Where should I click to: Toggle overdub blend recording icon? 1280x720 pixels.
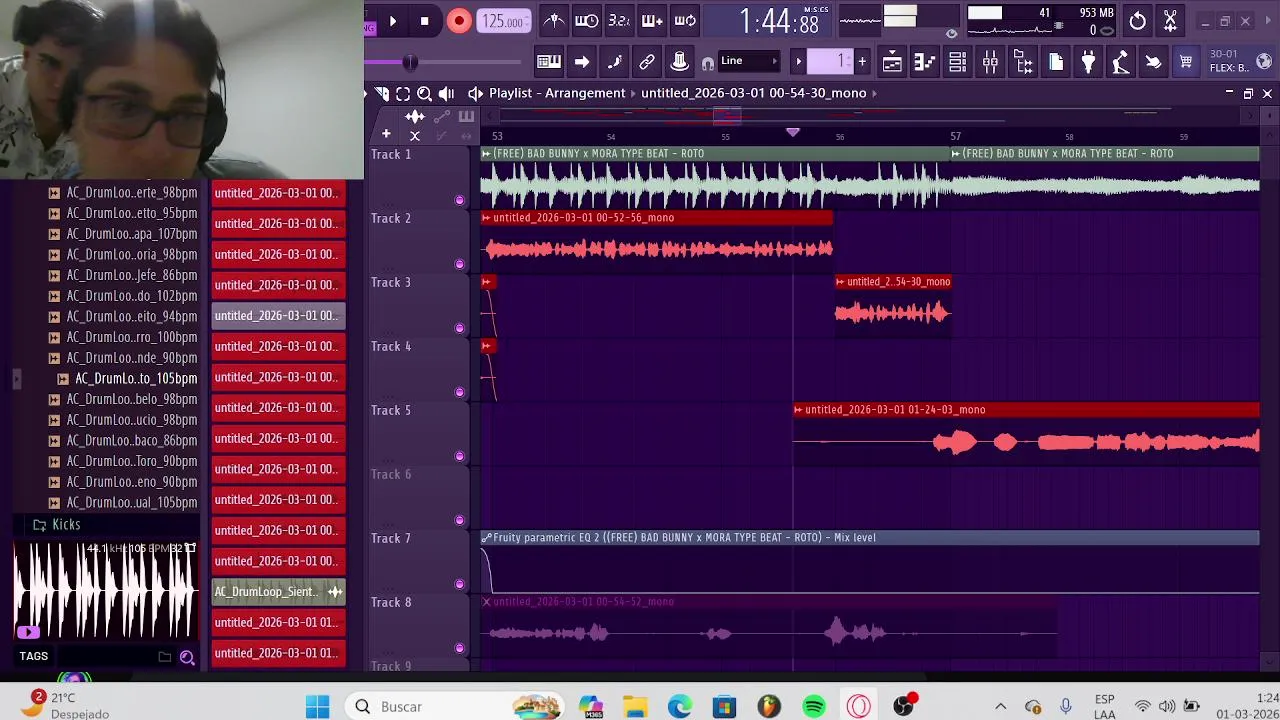[x=652, y=21]
